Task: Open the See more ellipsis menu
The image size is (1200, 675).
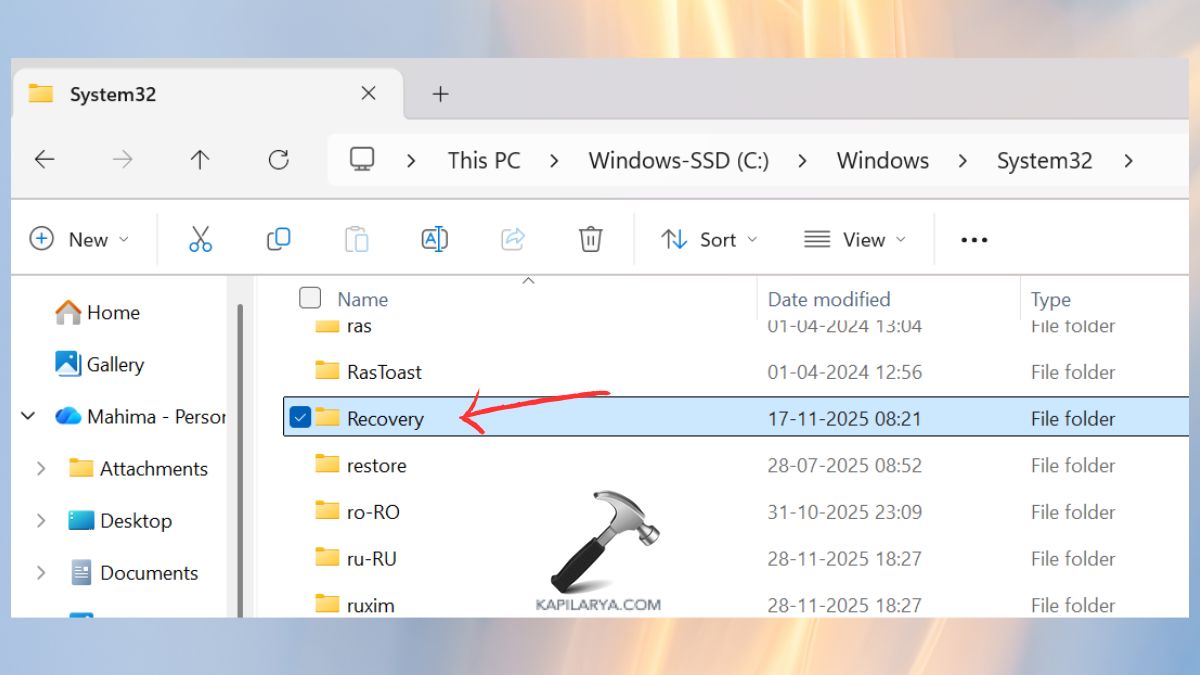Action: (x=972, y=239)
